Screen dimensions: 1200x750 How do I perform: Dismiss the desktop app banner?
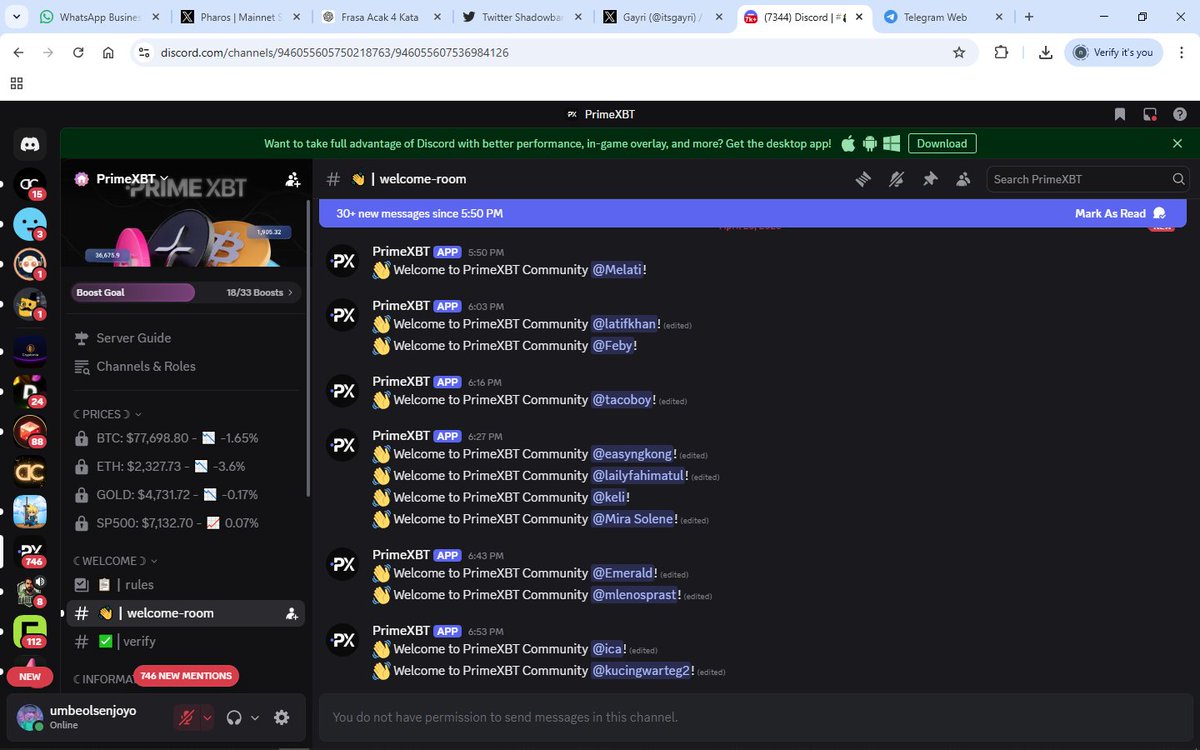1177,143
